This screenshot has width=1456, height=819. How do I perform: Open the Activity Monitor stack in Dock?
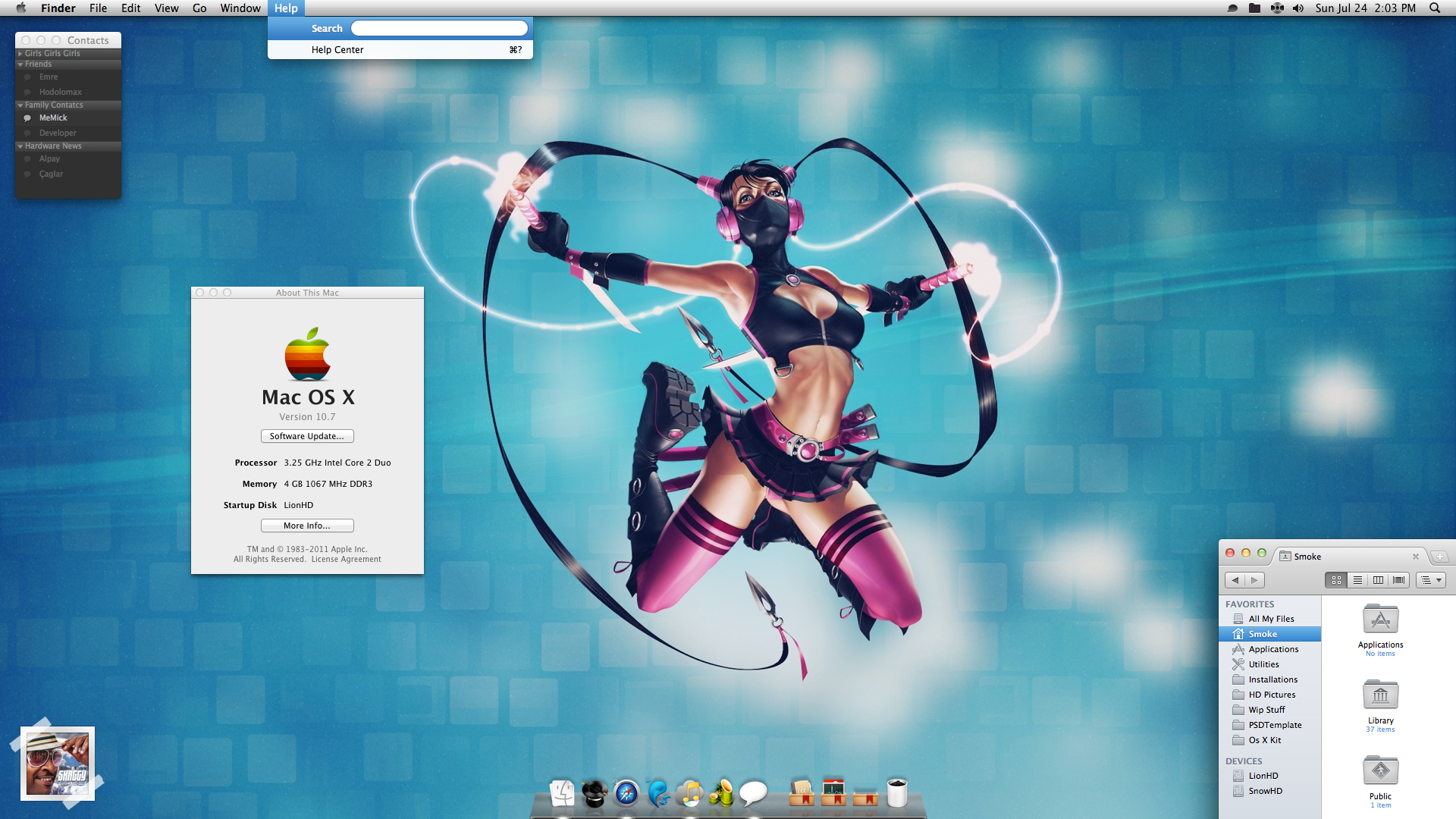pyautogui.click(x=833, y=792)
